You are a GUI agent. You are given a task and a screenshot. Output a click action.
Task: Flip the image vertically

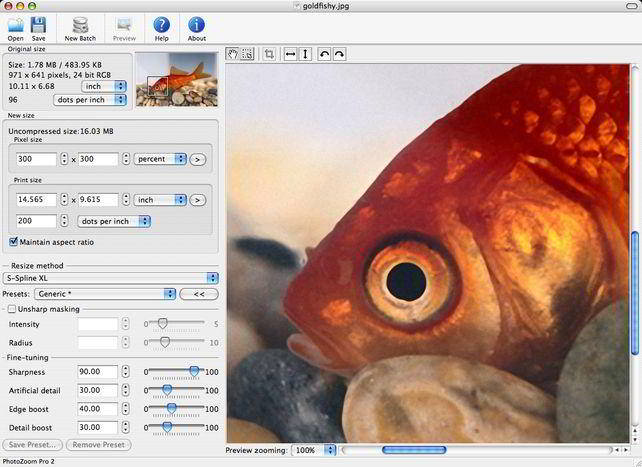[306, 54]
